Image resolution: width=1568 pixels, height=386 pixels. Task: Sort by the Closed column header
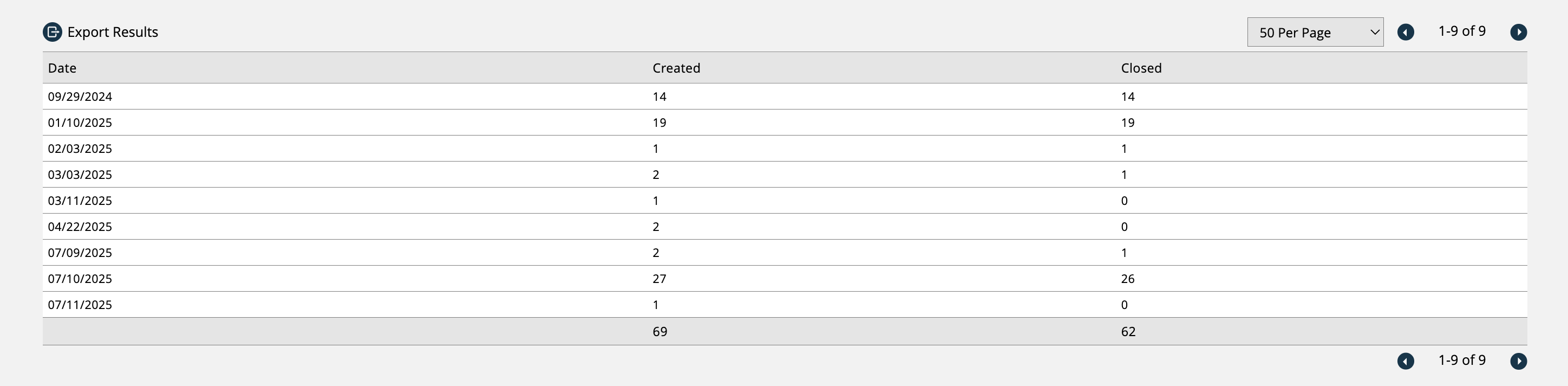click(1141, 68)
